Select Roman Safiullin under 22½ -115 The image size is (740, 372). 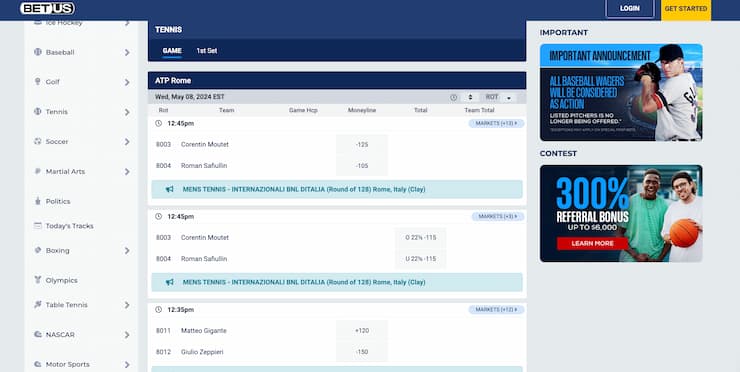pyautogui.click(x=420, y=259)
